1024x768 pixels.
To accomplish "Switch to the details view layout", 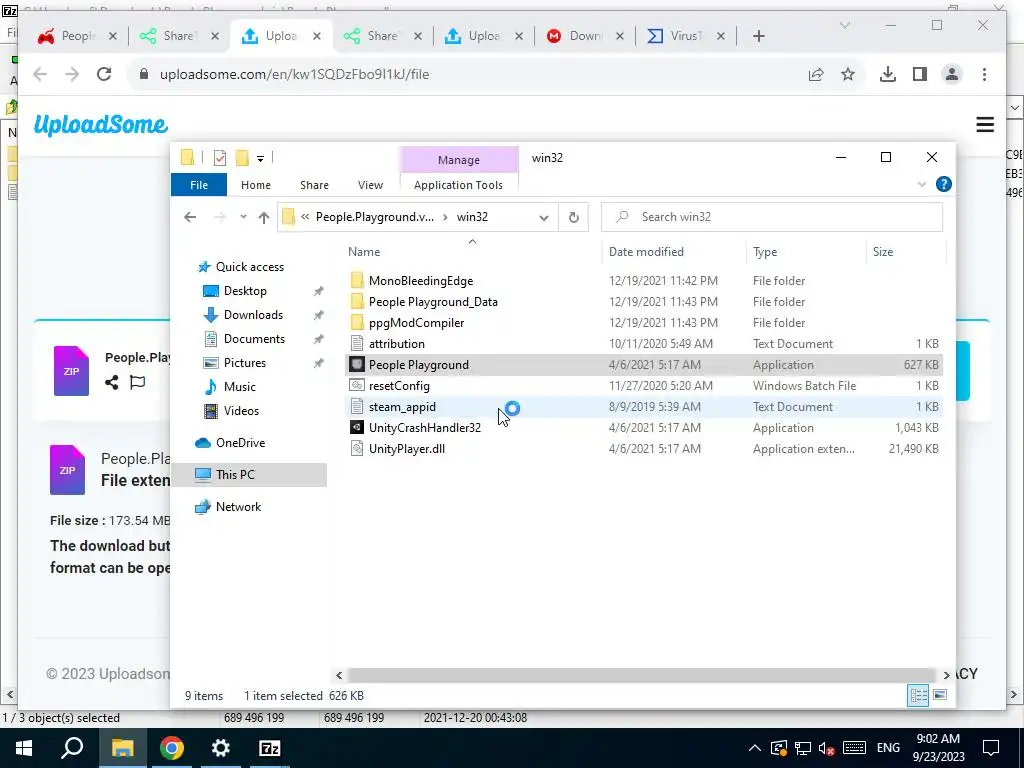I will pos(918,695).
